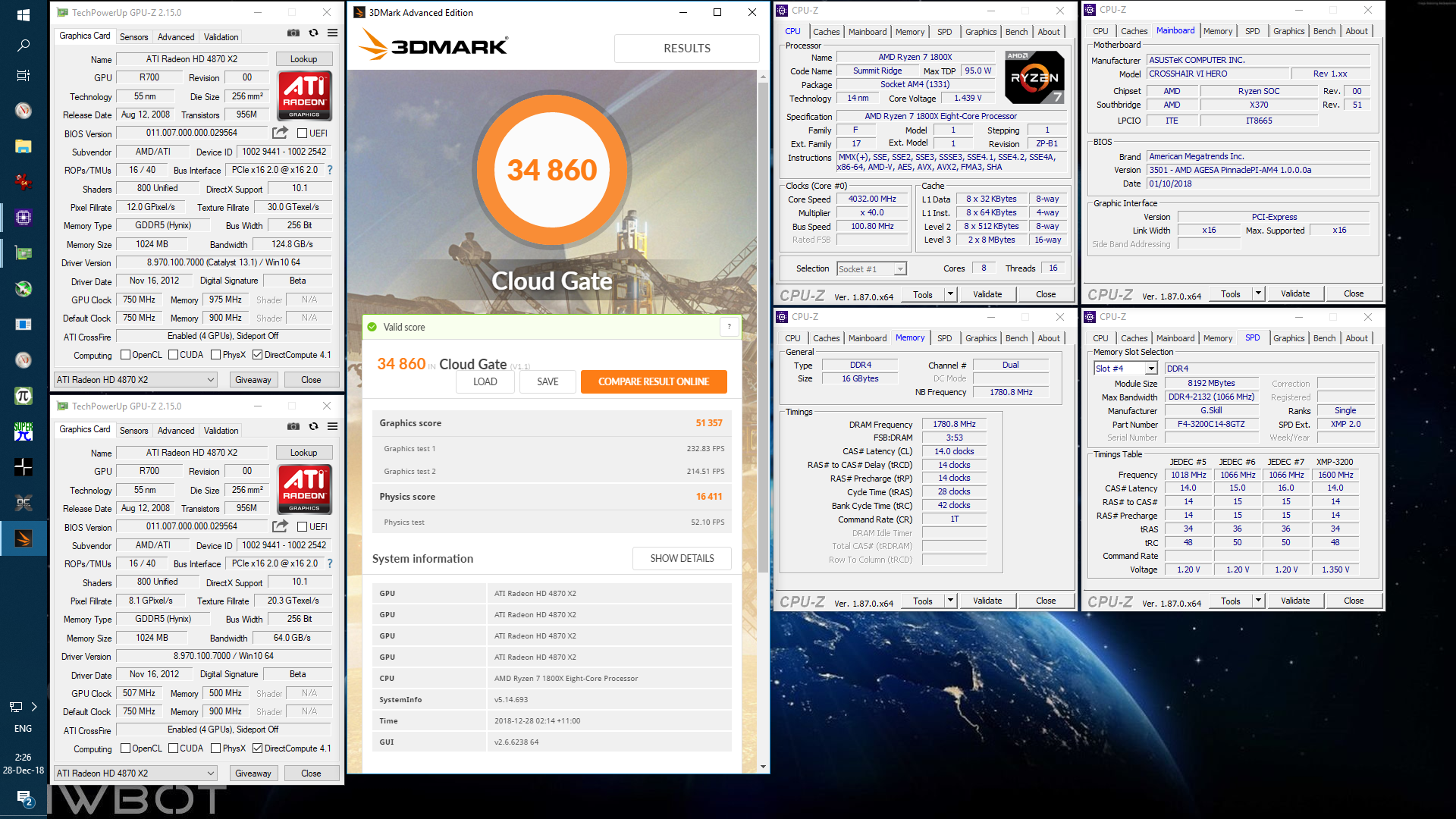The width and height of the screenshot is (1456, 819).
Task: Click SAVE button in 3DMark
Action: [x=548, y=381]
